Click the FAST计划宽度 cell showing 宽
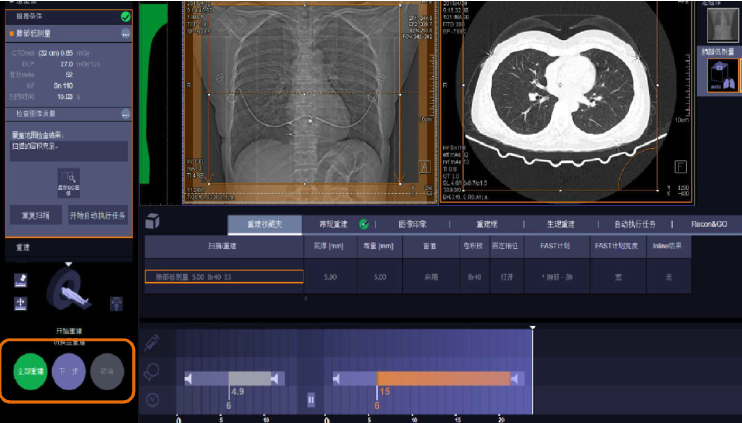Screen dimensions: 742x423 618,277
